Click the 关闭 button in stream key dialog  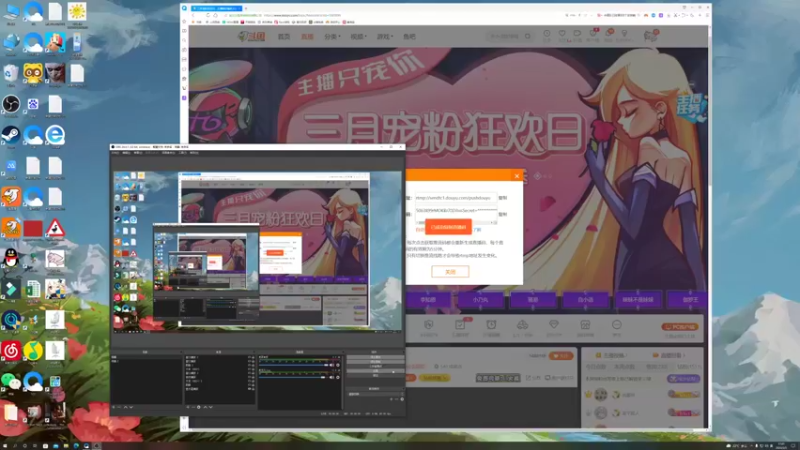450,272
